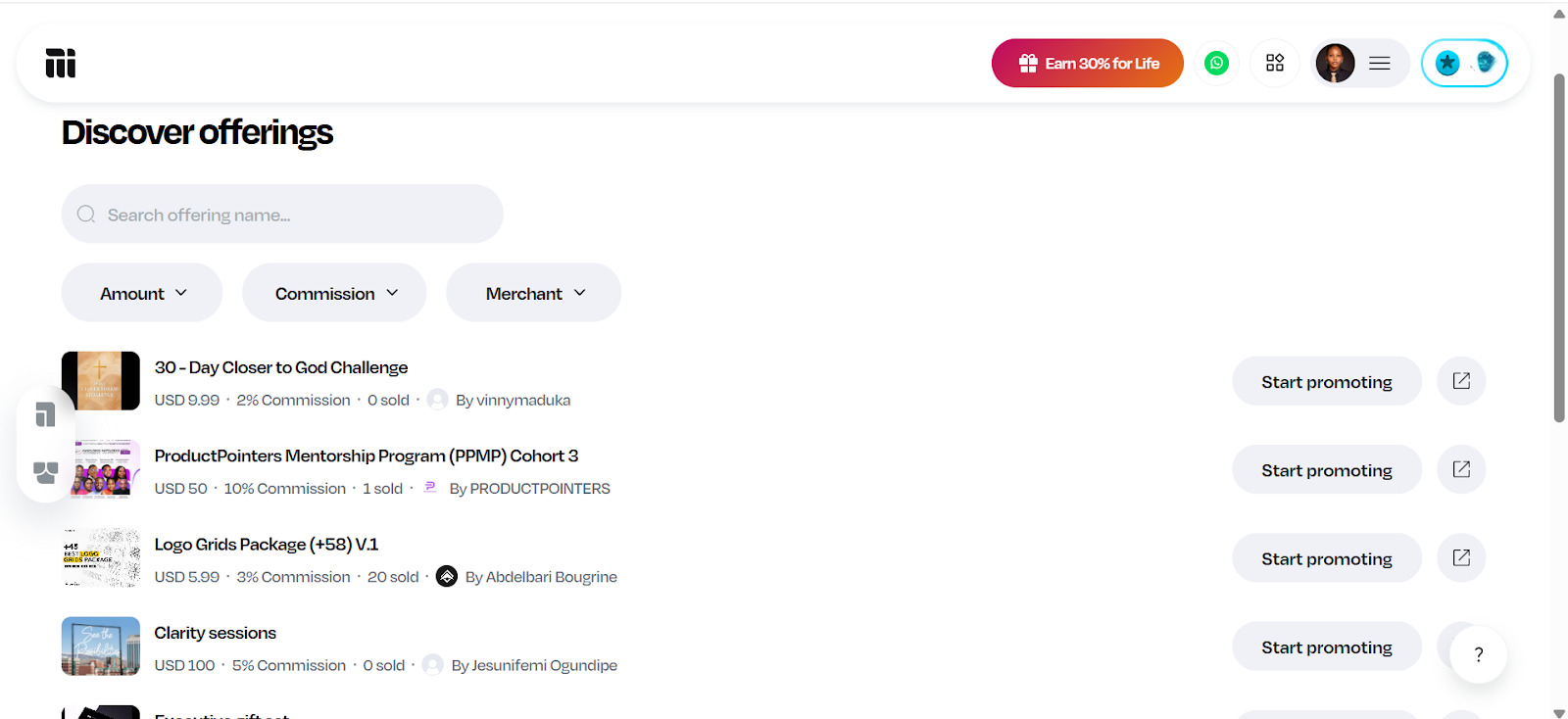Click the scrollbar down arrow
Viewport: 1568px width, 719px height.
coord(1559,712)
